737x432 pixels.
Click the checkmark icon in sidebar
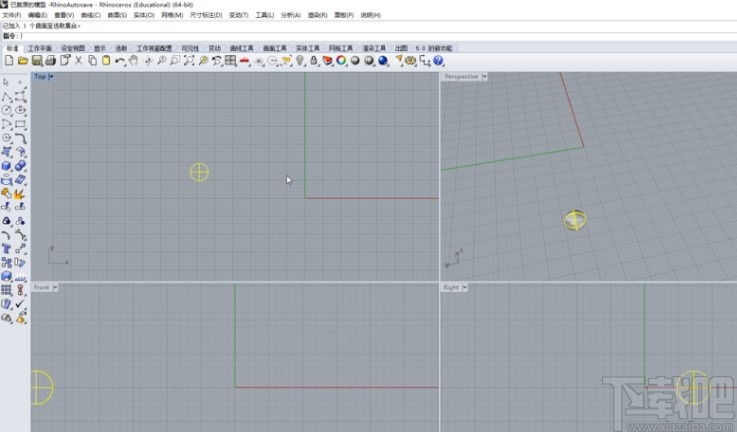tap(20, 304)
